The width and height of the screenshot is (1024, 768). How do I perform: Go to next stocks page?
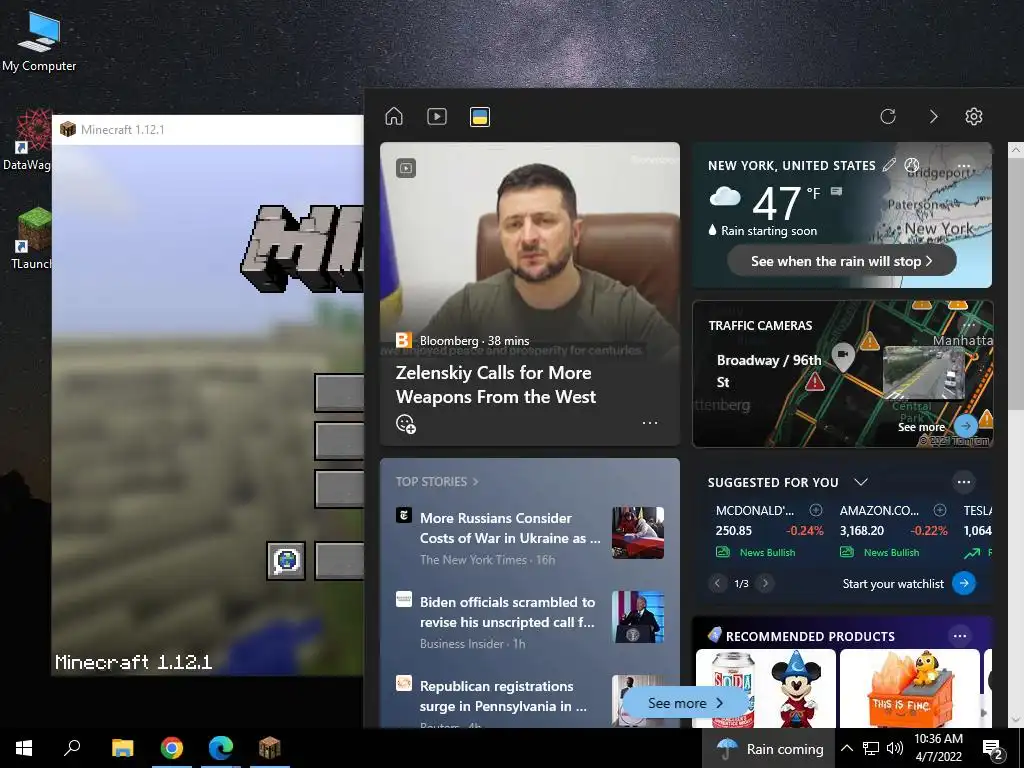click(x=765, y=583)
